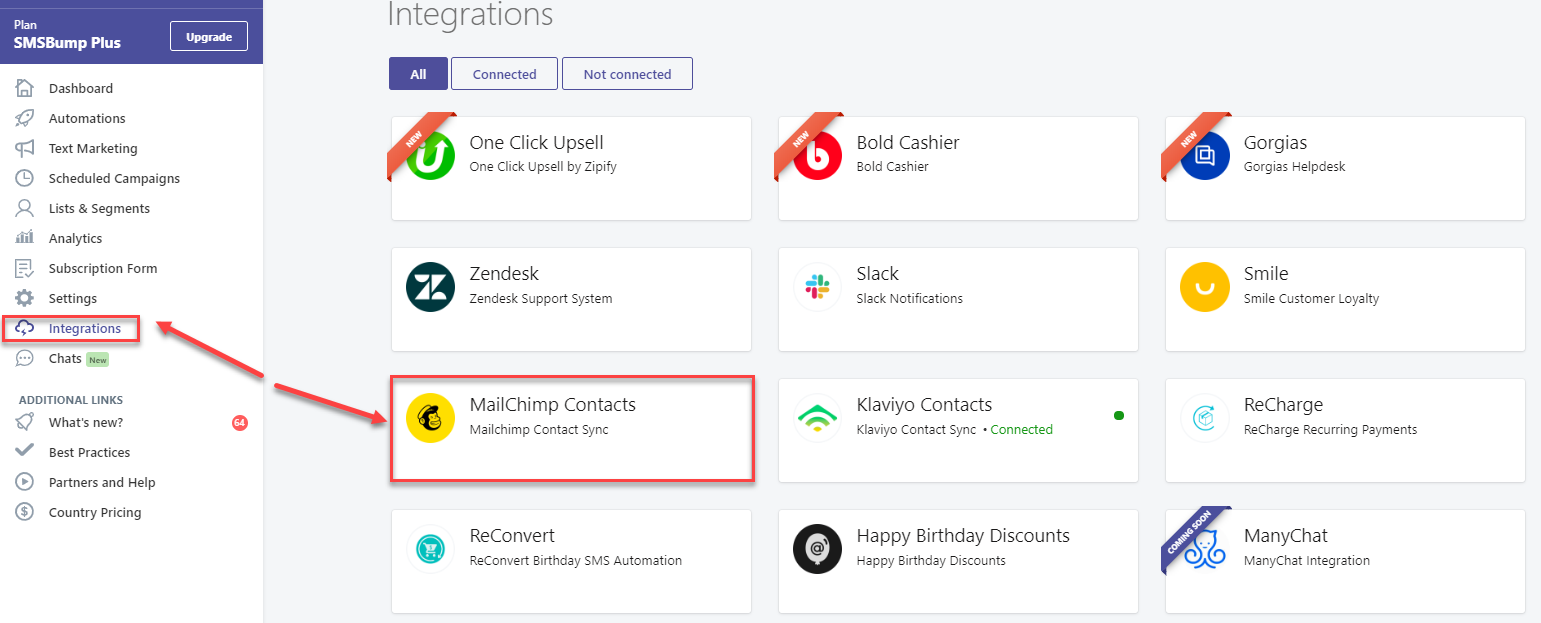Click the Scheduled Campaigns clock icon
The height and width of the screenshot is (623, 1541).
25,178
